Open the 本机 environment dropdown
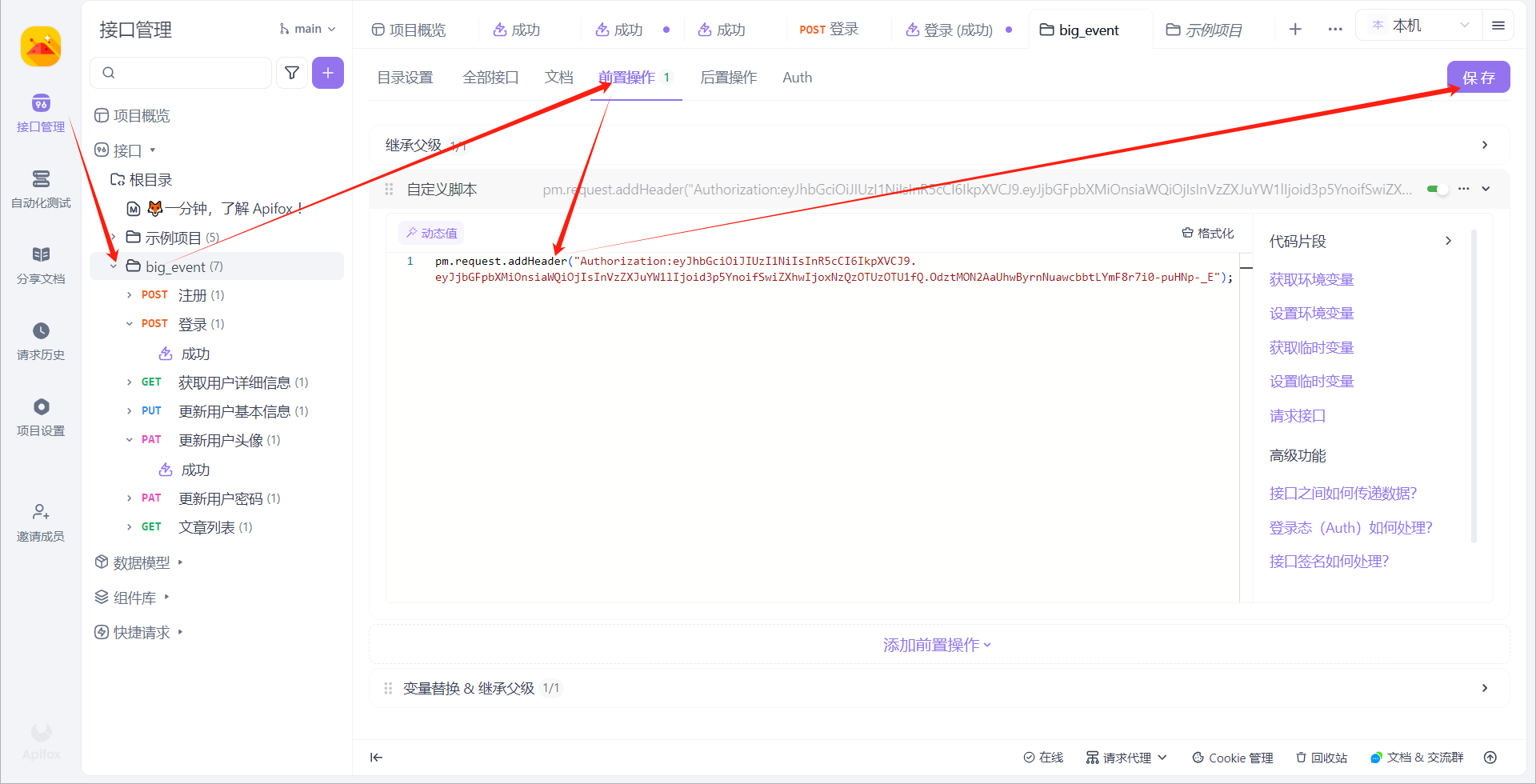The height and width of the screenshot is (784, 1536). click(x=1419, y=26)
